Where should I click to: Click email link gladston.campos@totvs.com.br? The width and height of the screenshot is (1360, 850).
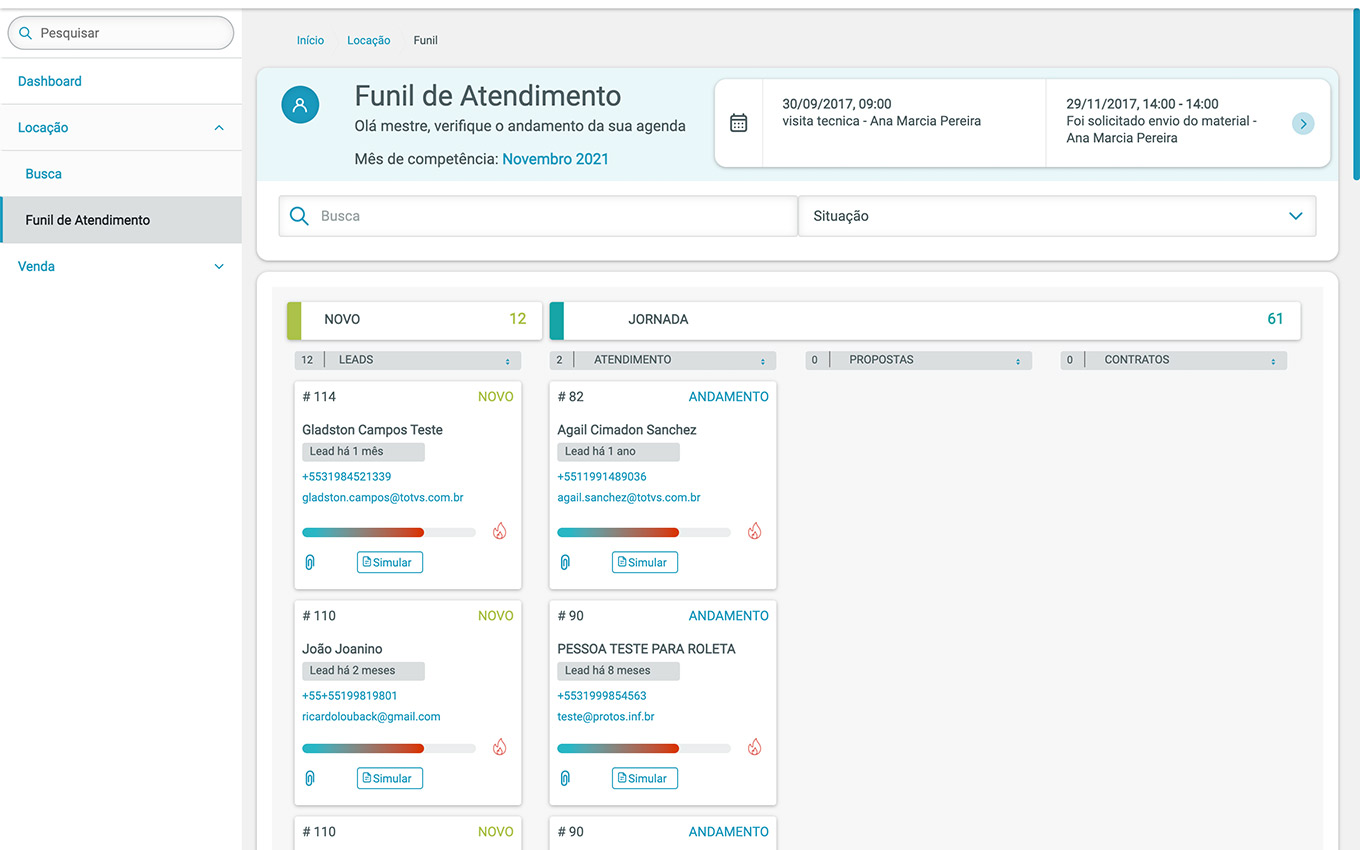(382, 497)
